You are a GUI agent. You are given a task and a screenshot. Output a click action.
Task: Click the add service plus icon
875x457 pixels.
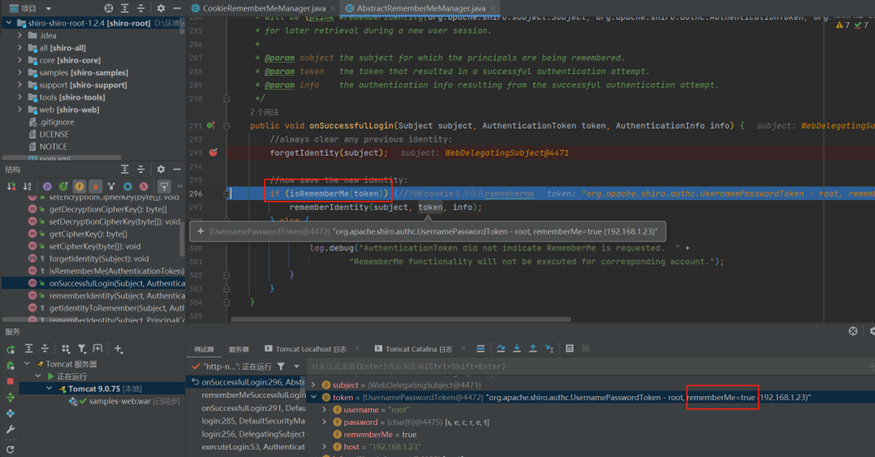pyautogui.click(x=118, y=349)
